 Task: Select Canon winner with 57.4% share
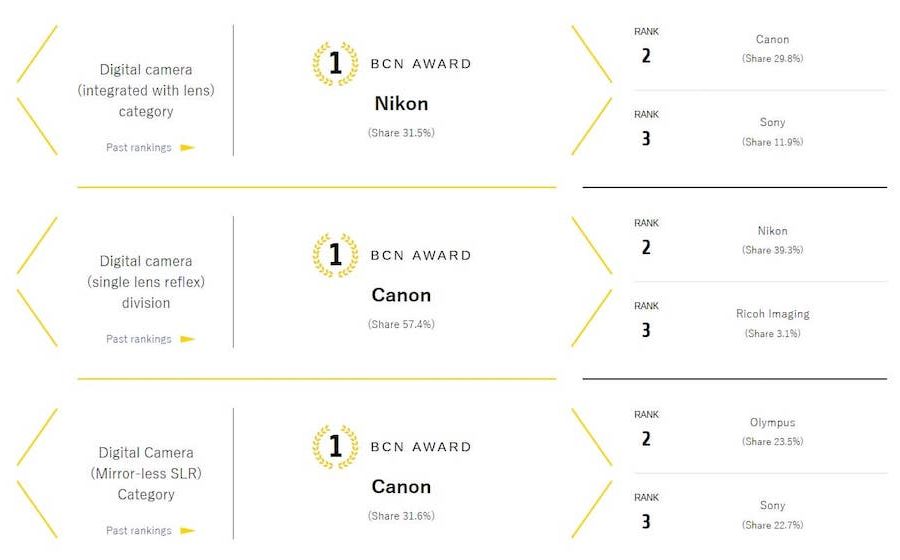click(401, 295)
